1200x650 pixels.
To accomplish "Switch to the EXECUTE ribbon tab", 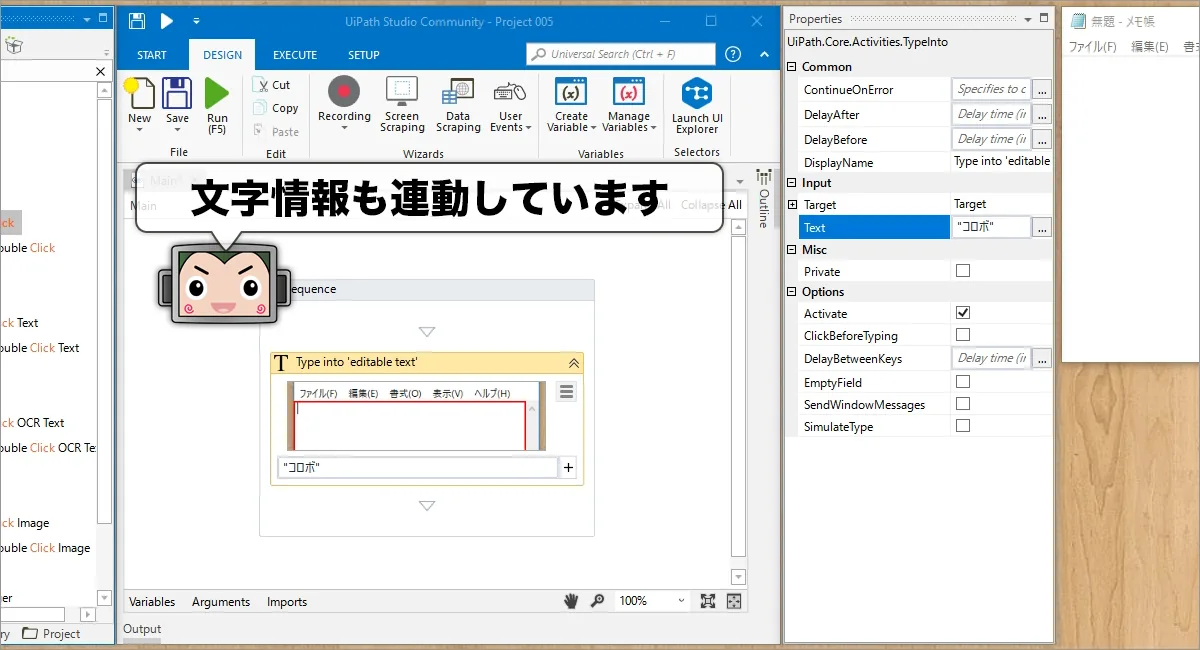I will click(x=295, y=55).
